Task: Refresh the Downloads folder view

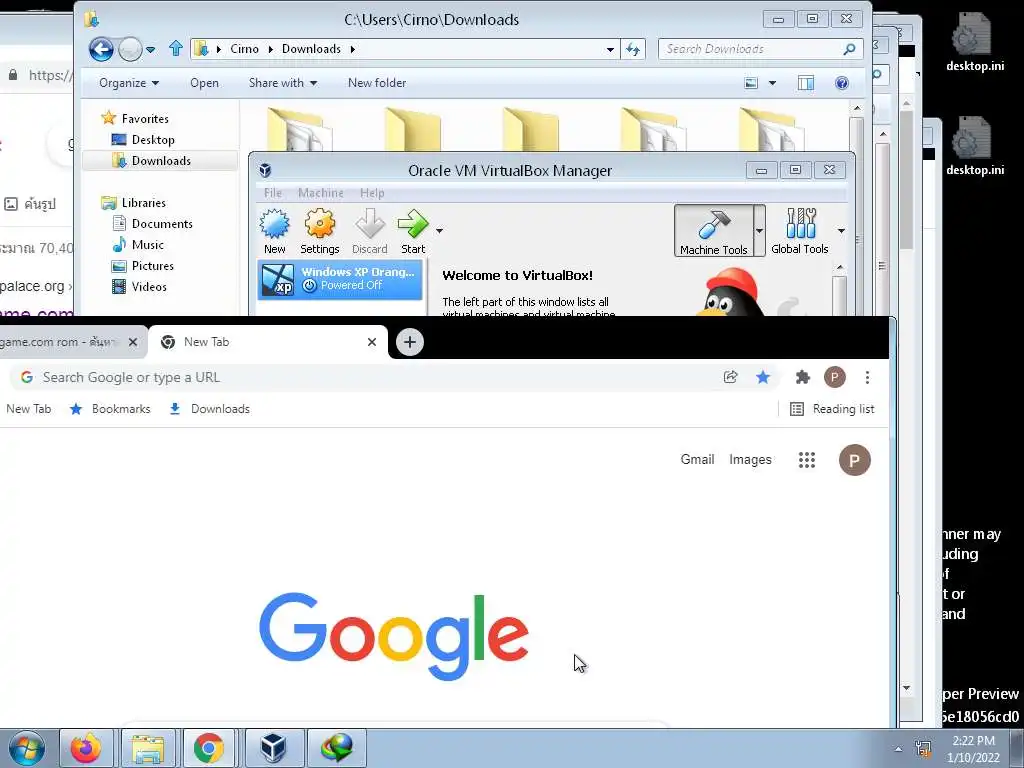Action: click(x=633, y=49)
